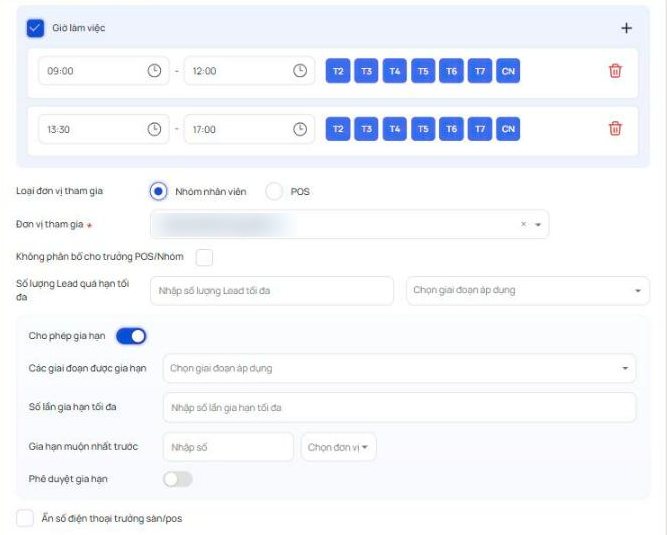Viewport: 667px width, 535px height.
Task: Toggle T7 in the 09:00 - 12:00 row
Action: [x=480, y=71]
